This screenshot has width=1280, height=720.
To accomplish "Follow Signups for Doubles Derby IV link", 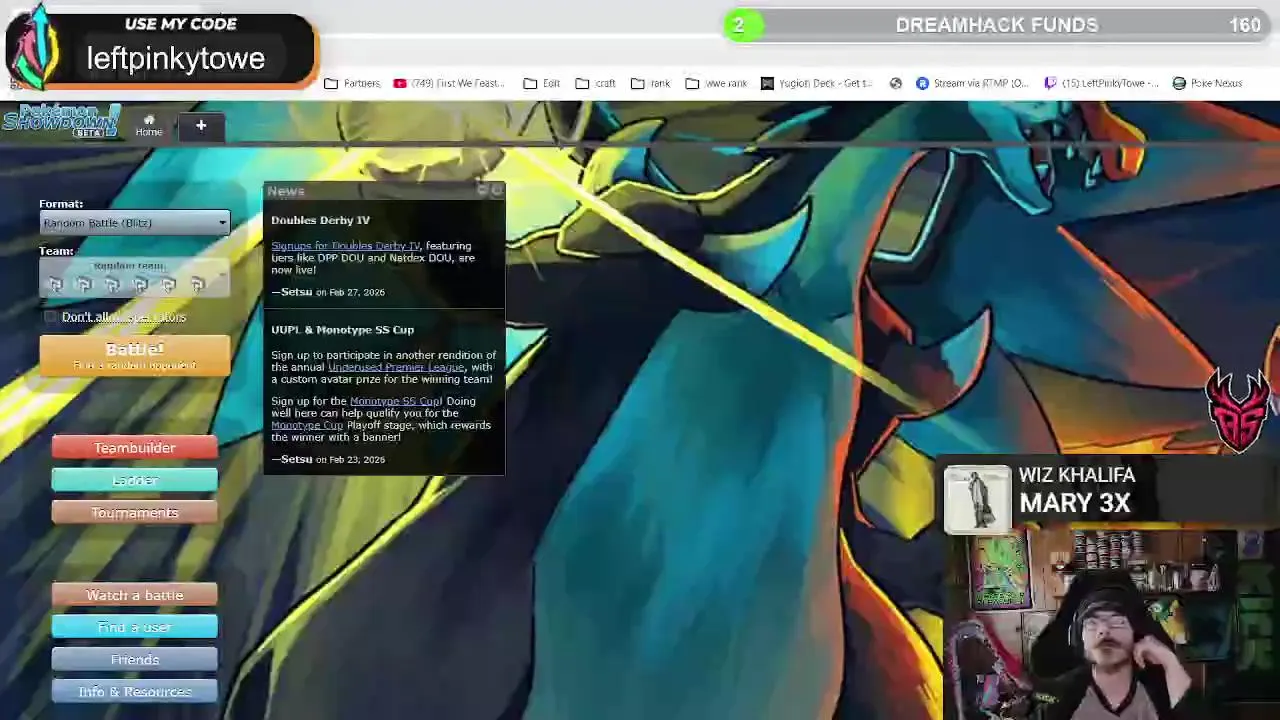I will [346, 246].
